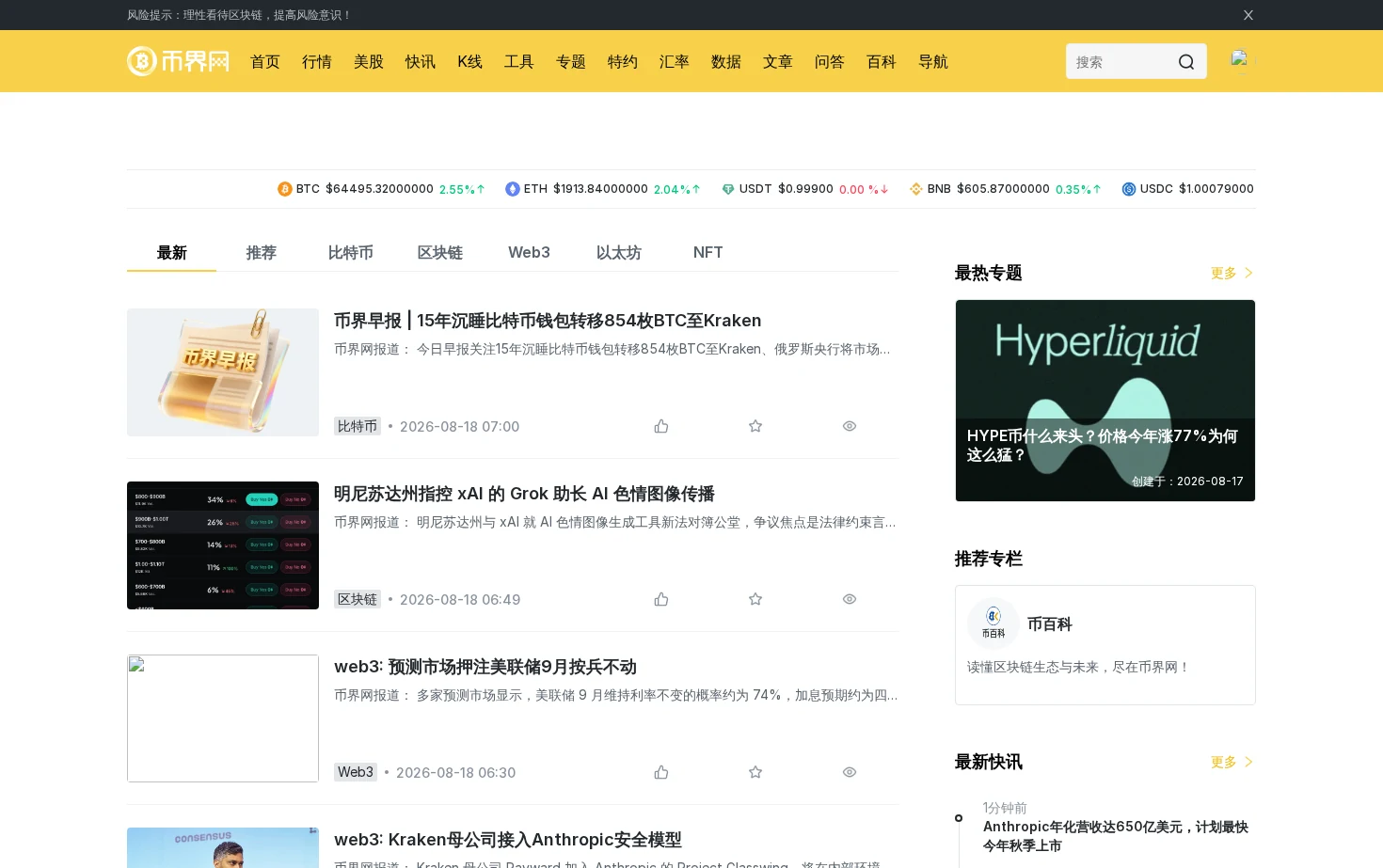Click the Web3 tag on the 美联储 article
This screenshot has width=1383, height=868.
click(356, 772)
